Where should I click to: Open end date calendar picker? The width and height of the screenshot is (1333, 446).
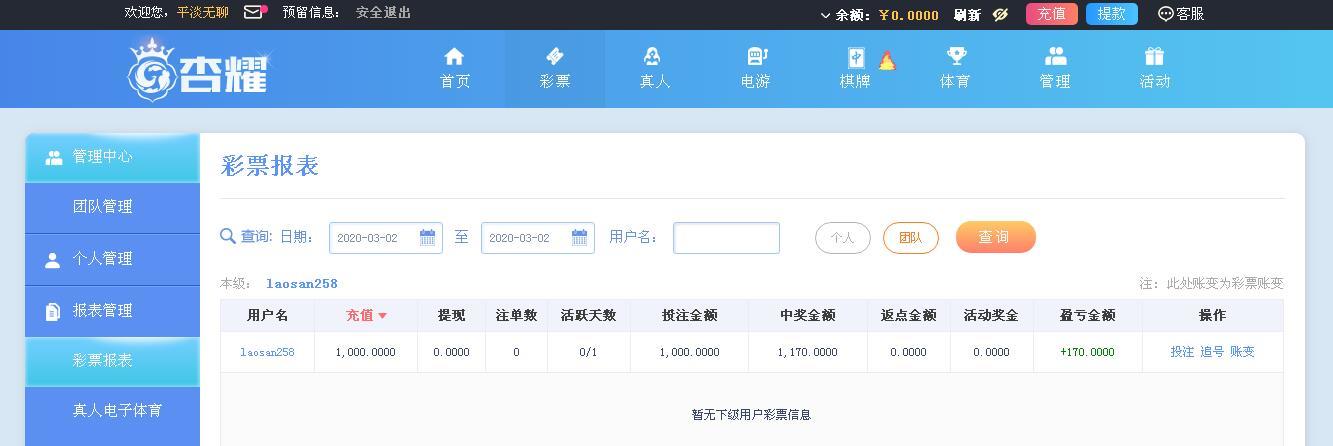click(579, 237)
